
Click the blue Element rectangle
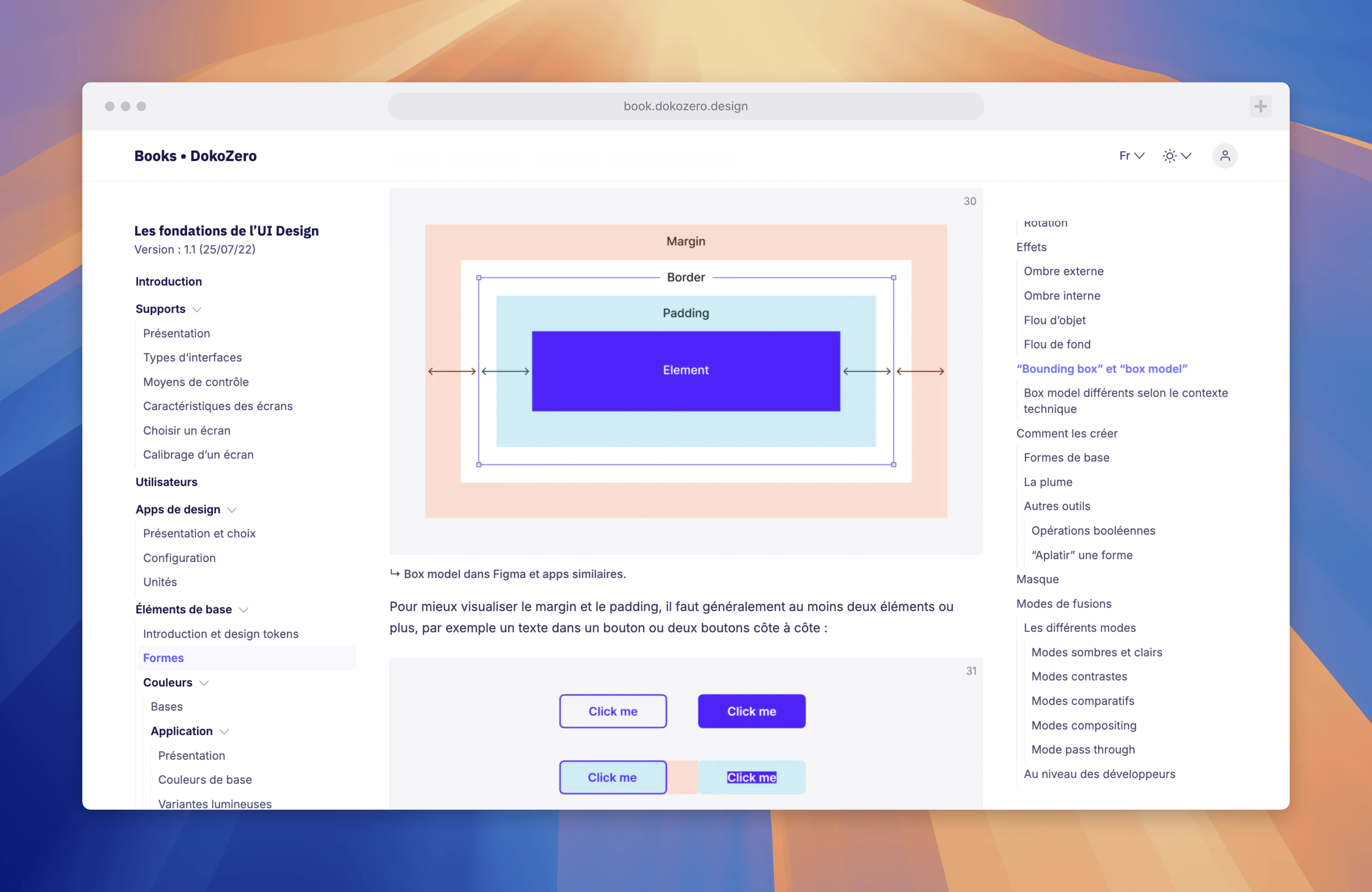coord(685,371)
